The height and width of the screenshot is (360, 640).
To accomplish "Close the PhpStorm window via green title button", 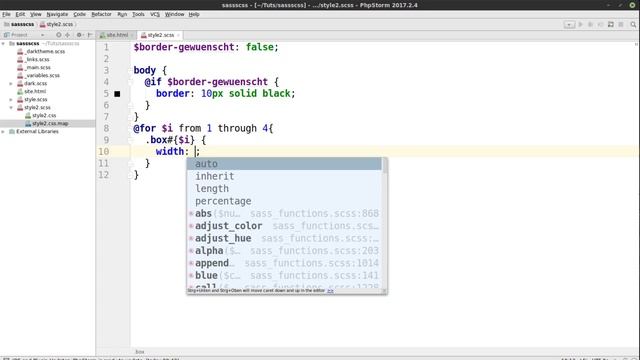I will pos(632,5).
